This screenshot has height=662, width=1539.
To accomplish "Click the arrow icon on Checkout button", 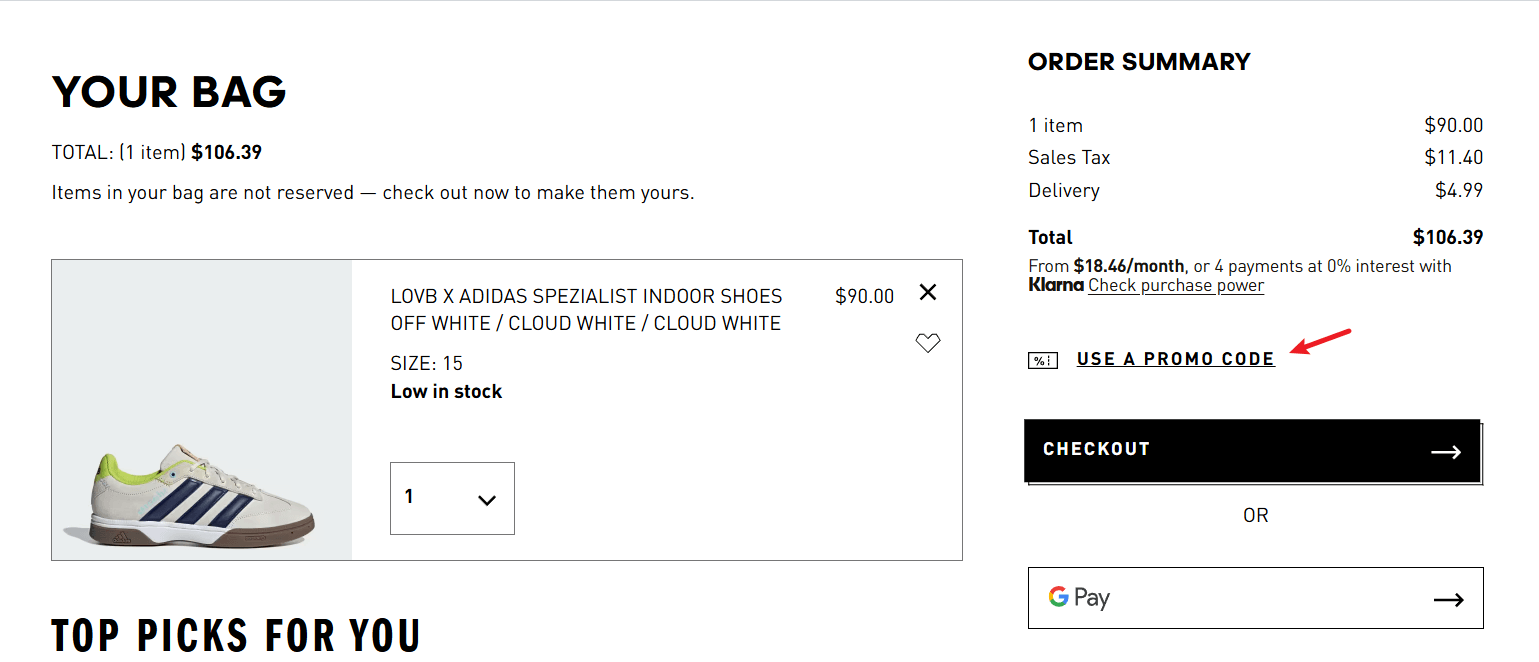I will point(1446,452).
